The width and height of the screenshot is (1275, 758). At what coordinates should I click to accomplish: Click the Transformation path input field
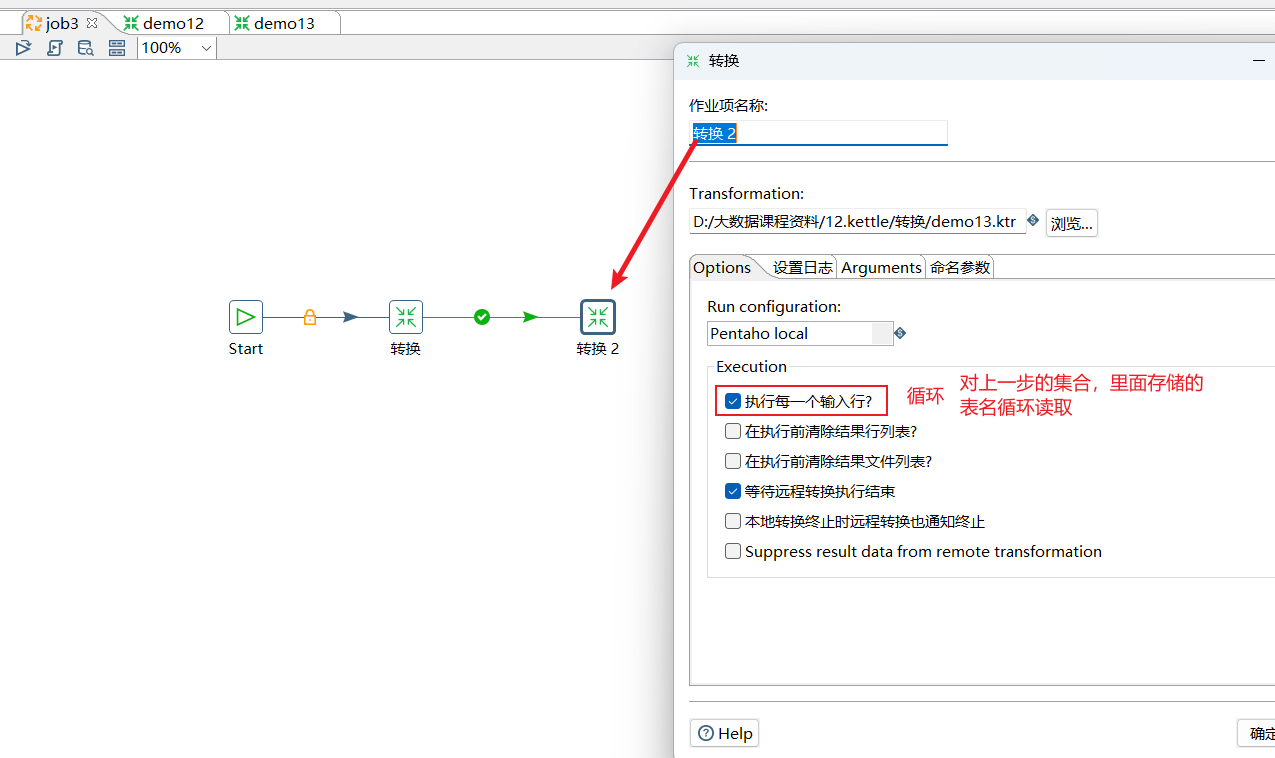pyautogui.click(x=858, y=222)
